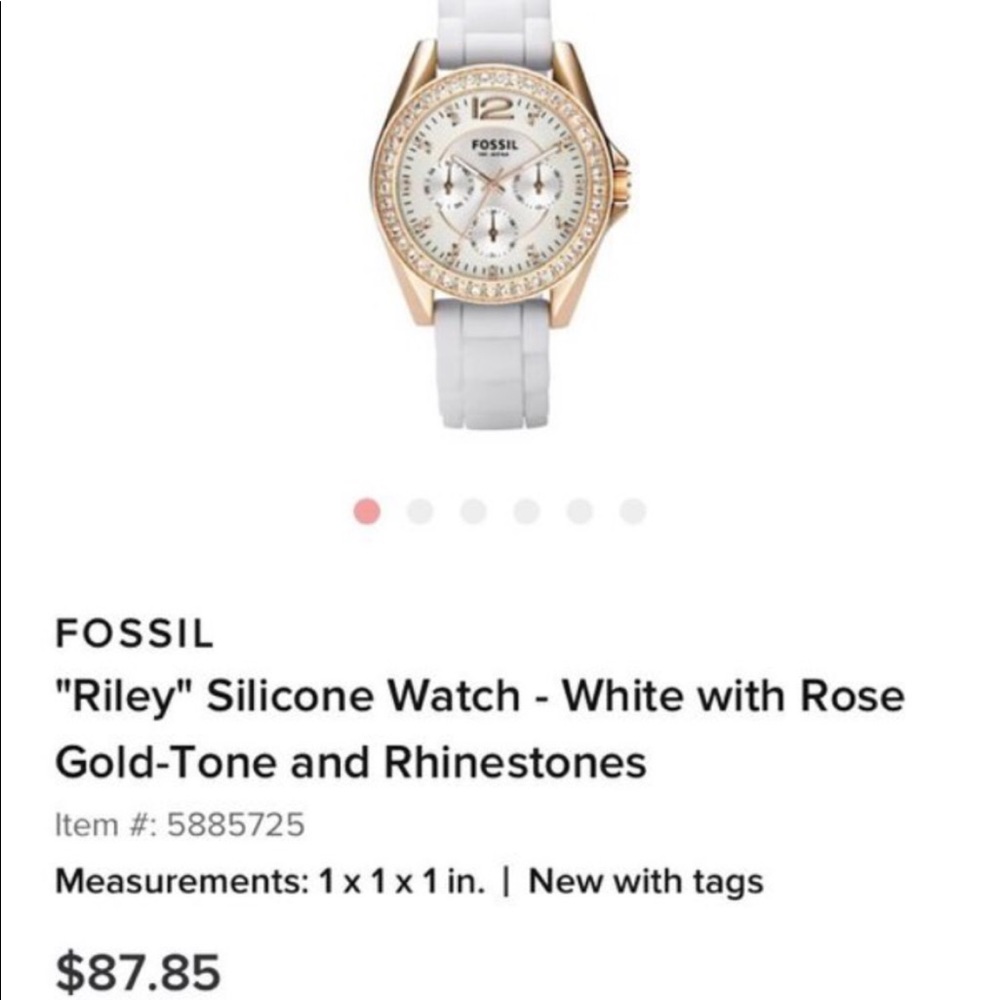The image size is (1000, 1000).
Task: Open the FOSSIL brand page
Action: coord(134,632)
